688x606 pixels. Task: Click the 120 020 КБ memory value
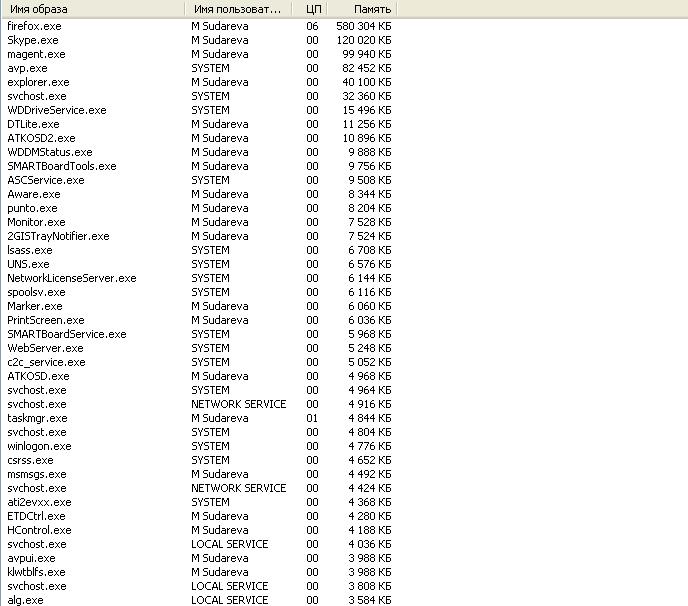click(x=364, y=40)
